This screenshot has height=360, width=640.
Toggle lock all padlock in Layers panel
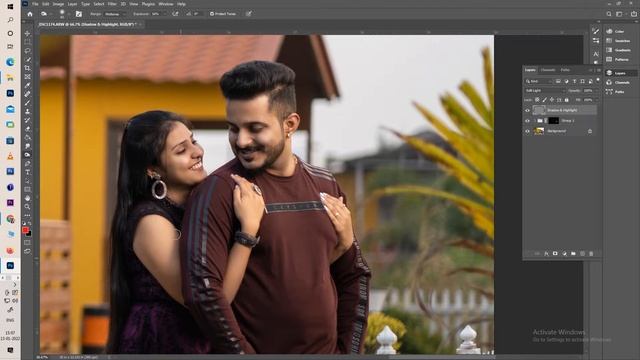tap(567, 100)
